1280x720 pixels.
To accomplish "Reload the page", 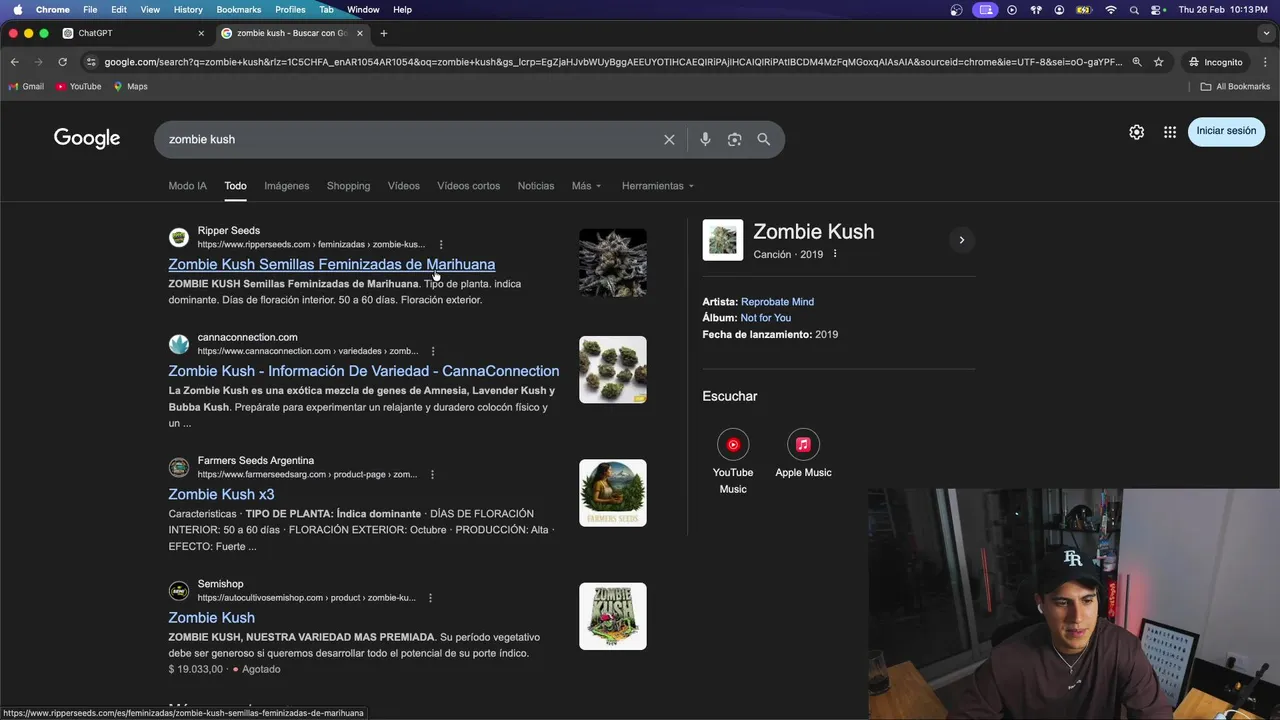I will pos(62,62).
